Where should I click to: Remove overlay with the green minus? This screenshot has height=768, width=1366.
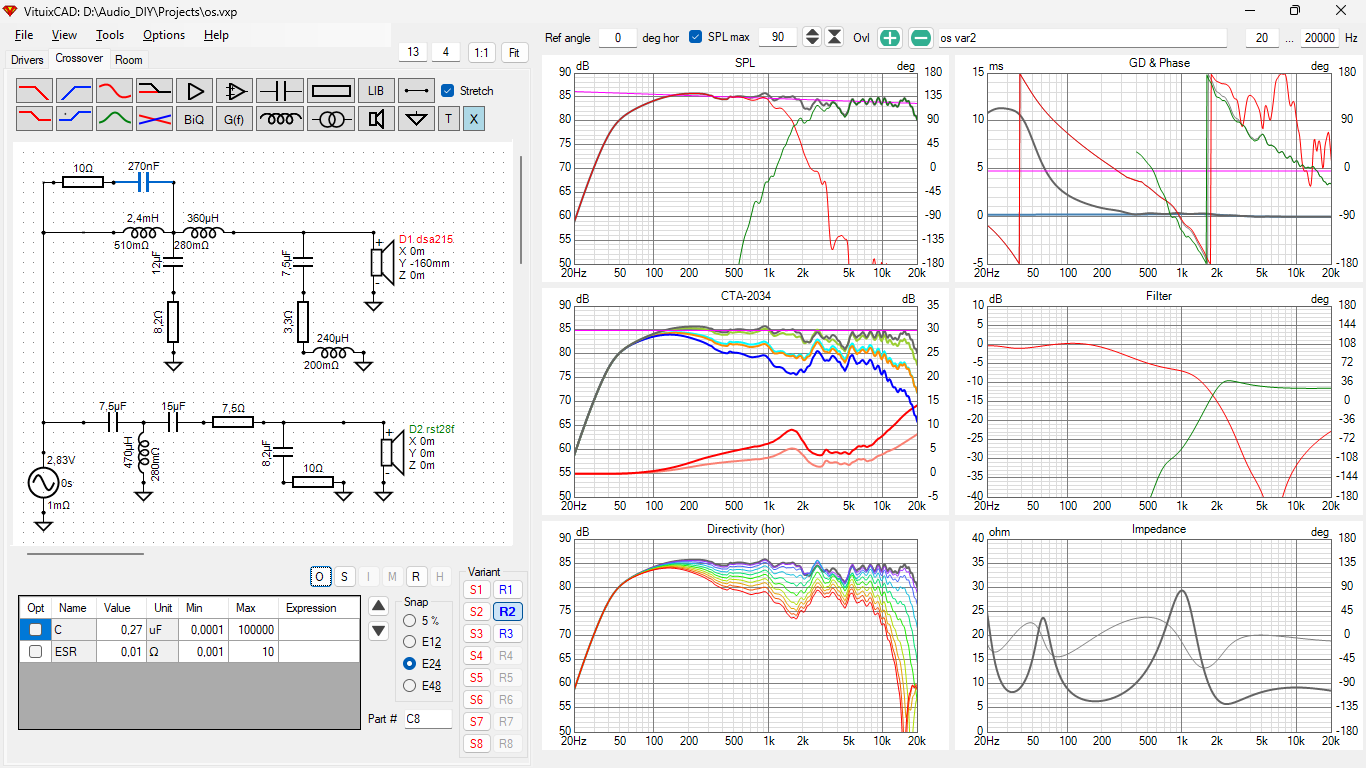[x=921, y=38]
